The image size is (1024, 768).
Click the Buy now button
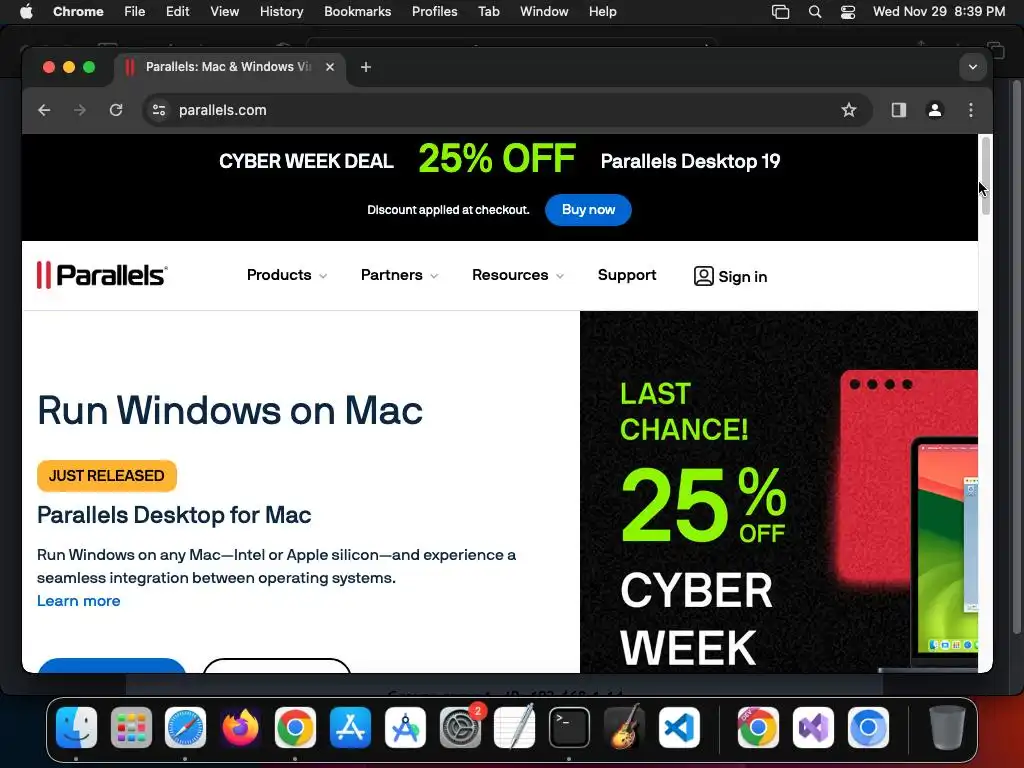[588, 210]
